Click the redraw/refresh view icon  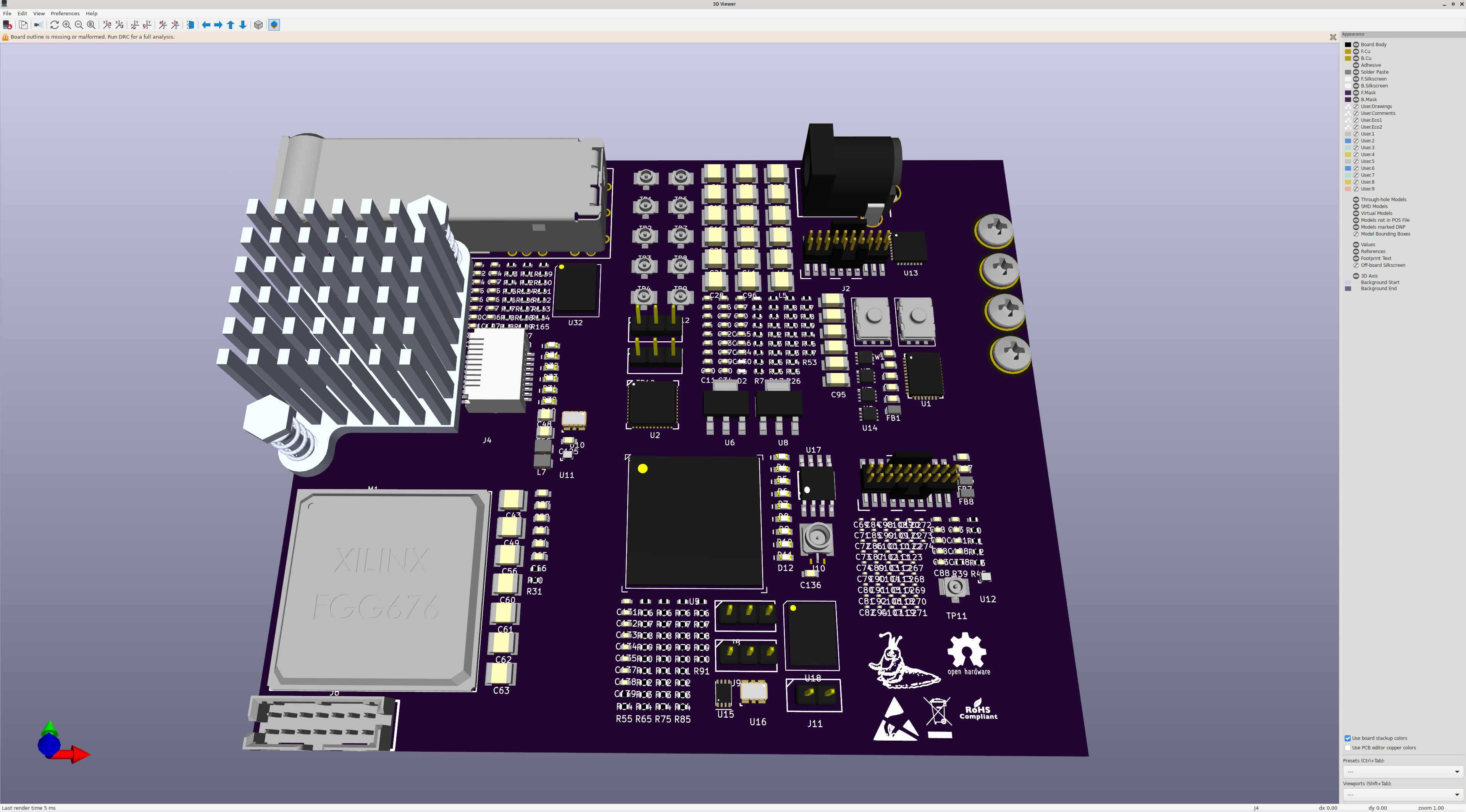(55, 25)
